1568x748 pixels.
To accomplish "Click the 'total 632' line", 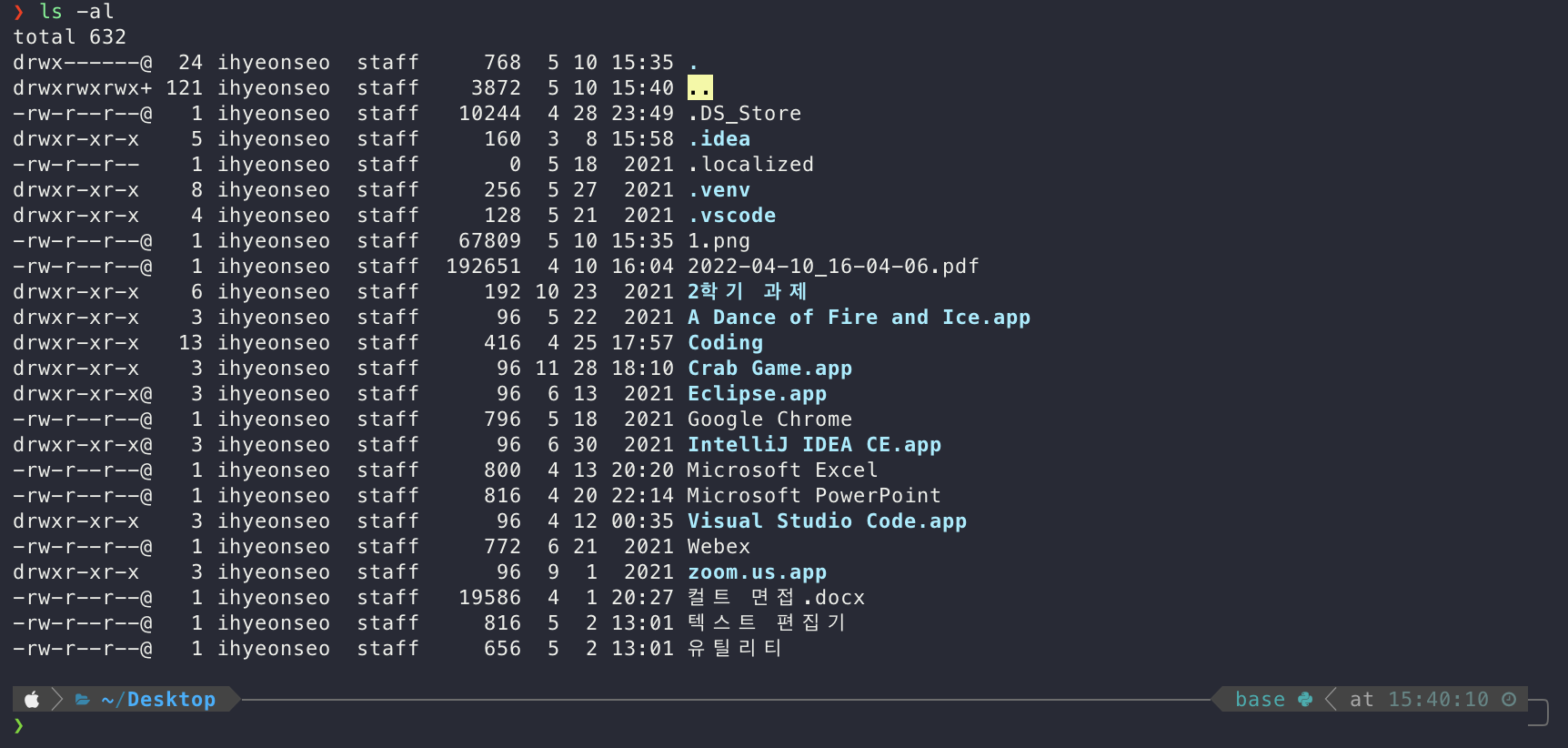I will (69, 37).
